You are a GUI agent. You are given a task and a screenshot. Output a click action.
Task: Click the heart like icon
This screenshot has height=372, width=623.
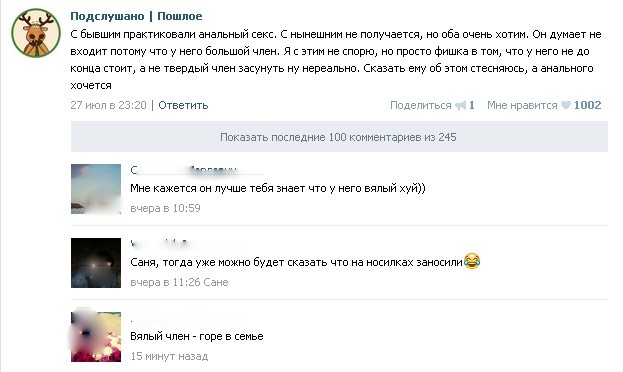coord(566,105)
